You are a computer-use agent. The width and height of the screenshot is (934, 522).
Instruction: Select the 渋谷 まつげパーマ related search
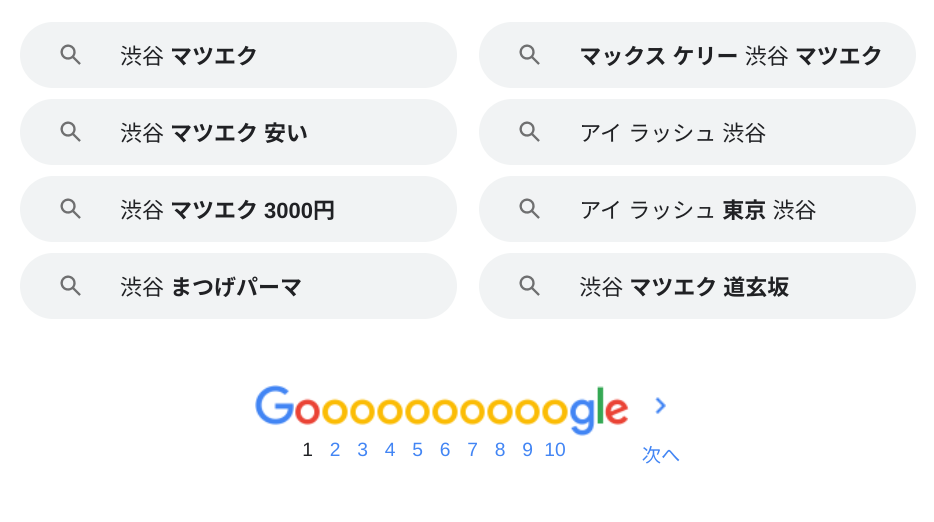coord(238,286)
